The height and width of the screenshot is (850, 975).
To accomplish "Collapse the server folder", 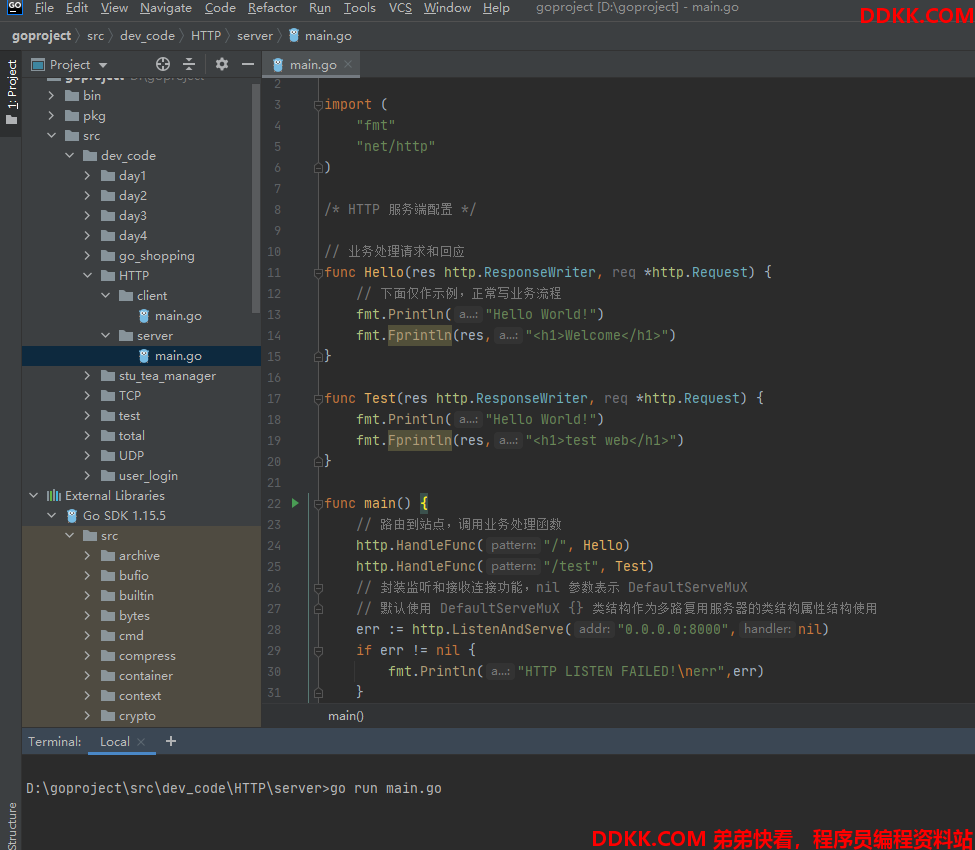I will (x=106, y=336).
